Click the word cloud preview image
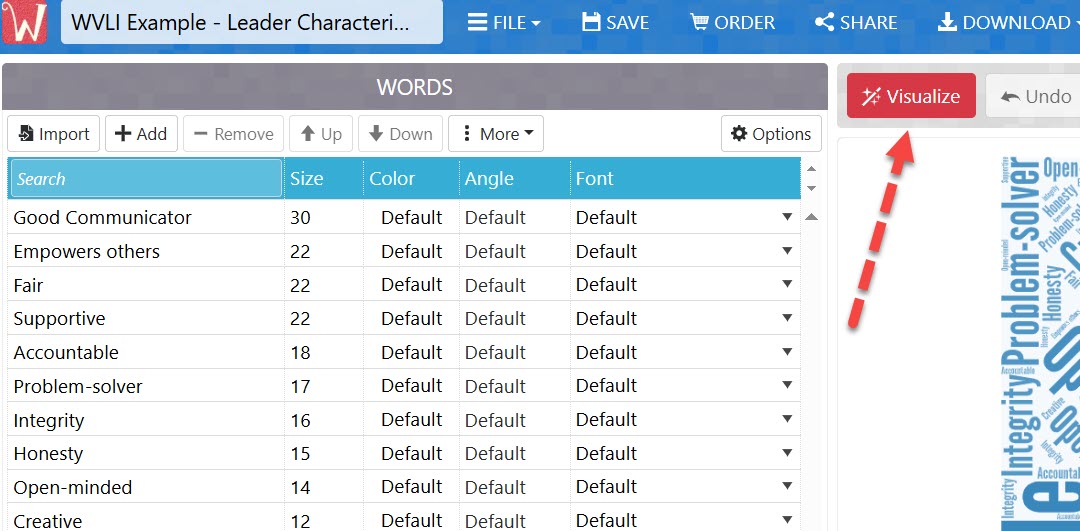1080x531 pixels. [1038, 342]
